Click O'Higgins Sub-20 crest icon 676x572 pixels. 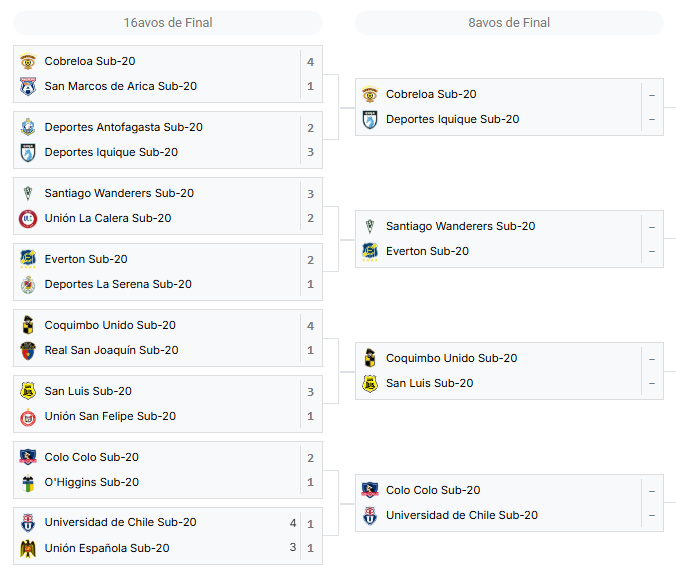tap(28, 482)
